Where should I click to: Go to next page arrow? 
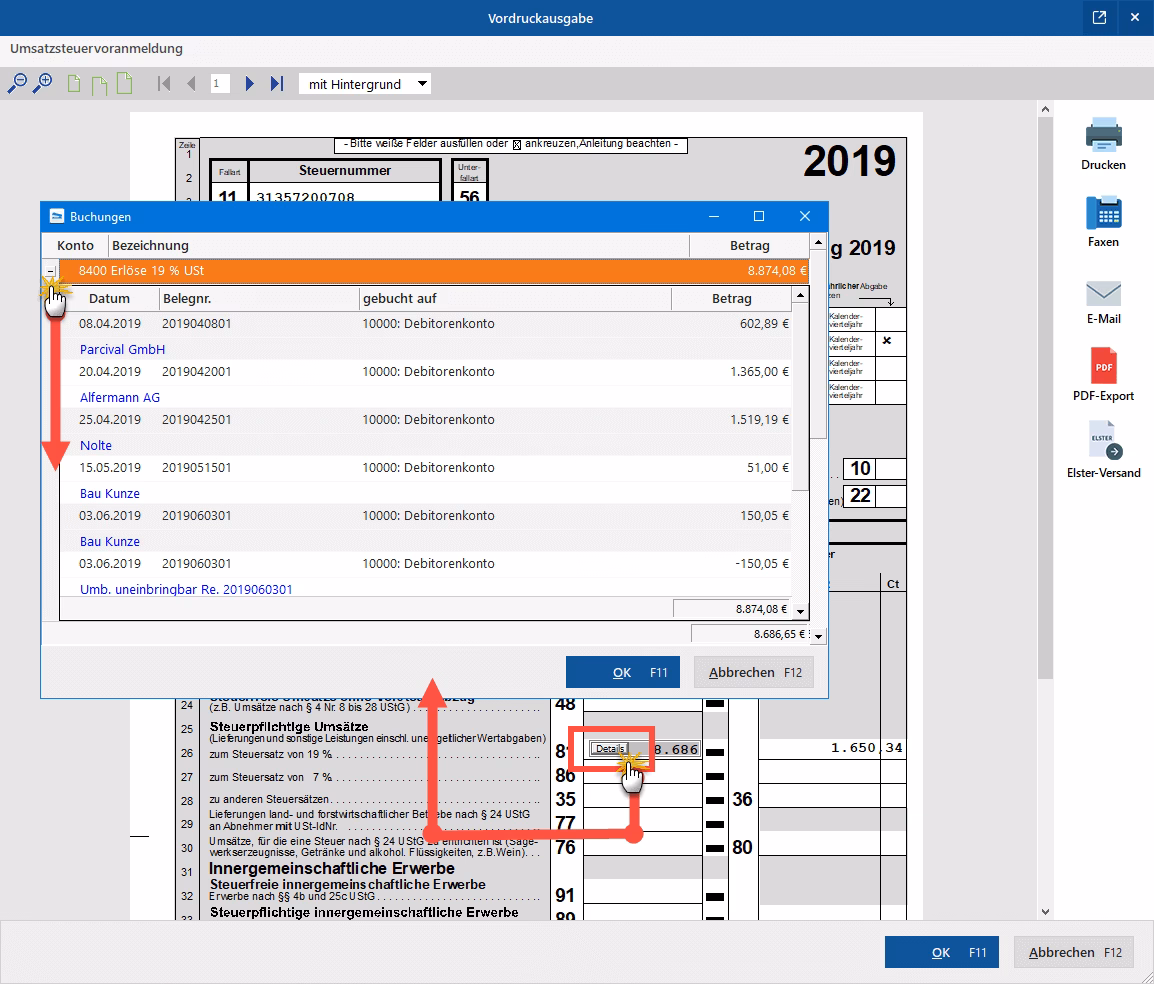click(250, 84)
